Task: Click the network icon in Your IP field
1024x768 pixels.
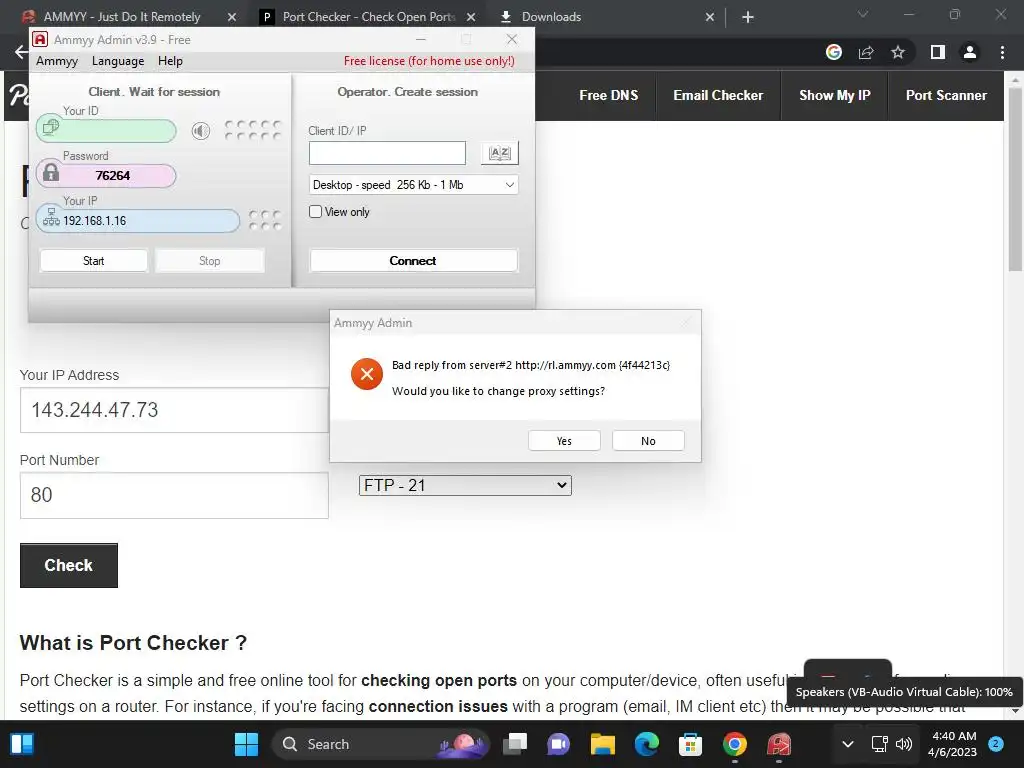Action: 51,217
